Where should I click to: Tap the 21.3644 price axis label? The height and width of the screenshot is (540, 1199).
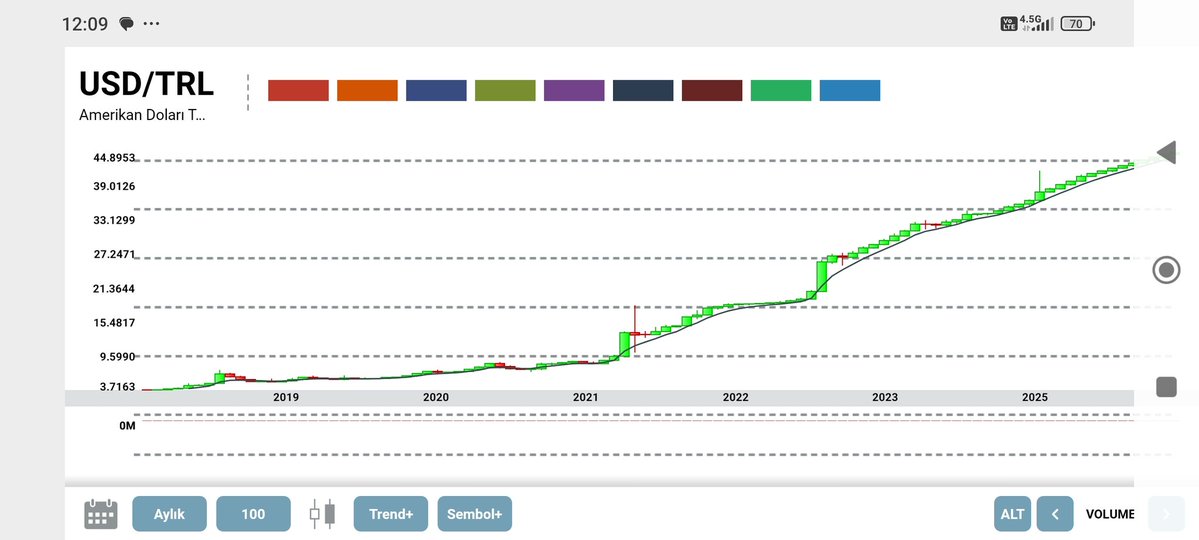(115, 288)
